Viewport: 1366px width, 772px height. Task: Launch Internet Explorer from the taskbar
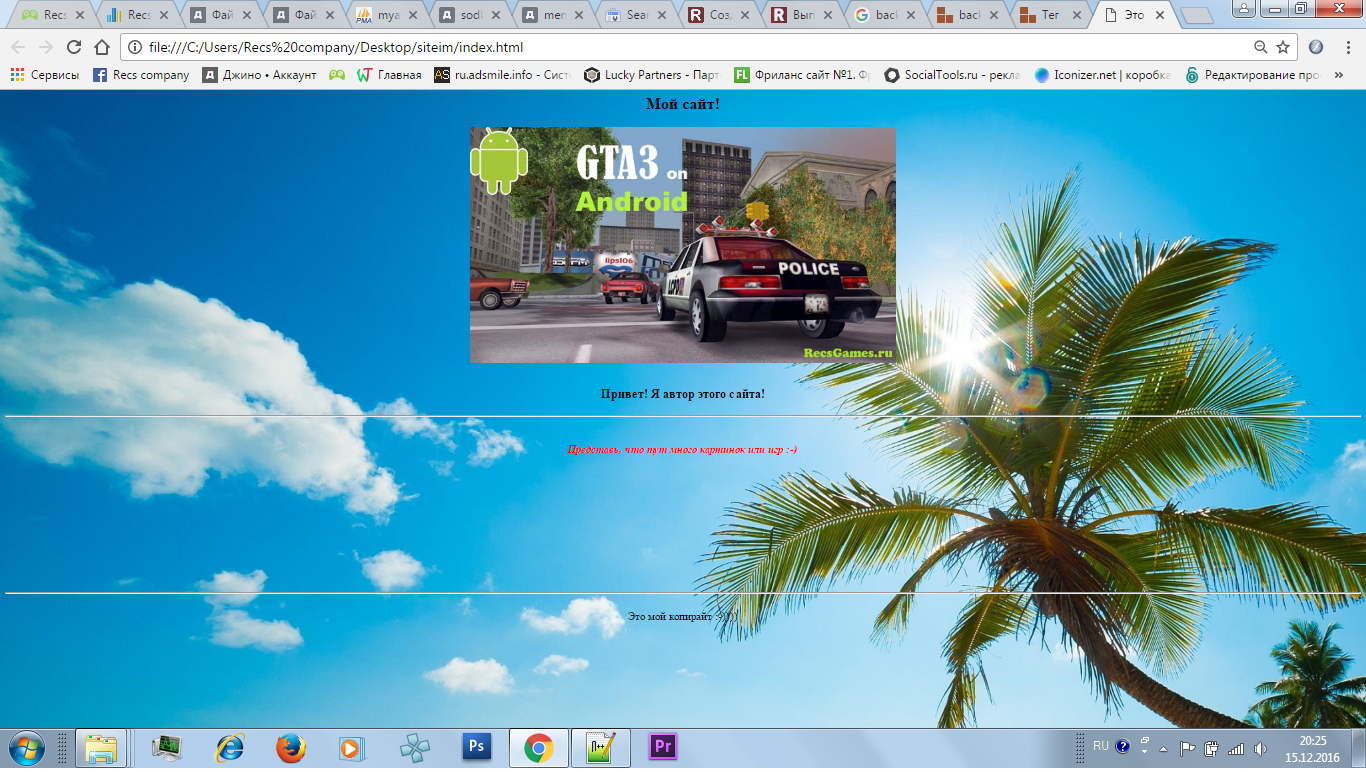click(x=230, y=748)
